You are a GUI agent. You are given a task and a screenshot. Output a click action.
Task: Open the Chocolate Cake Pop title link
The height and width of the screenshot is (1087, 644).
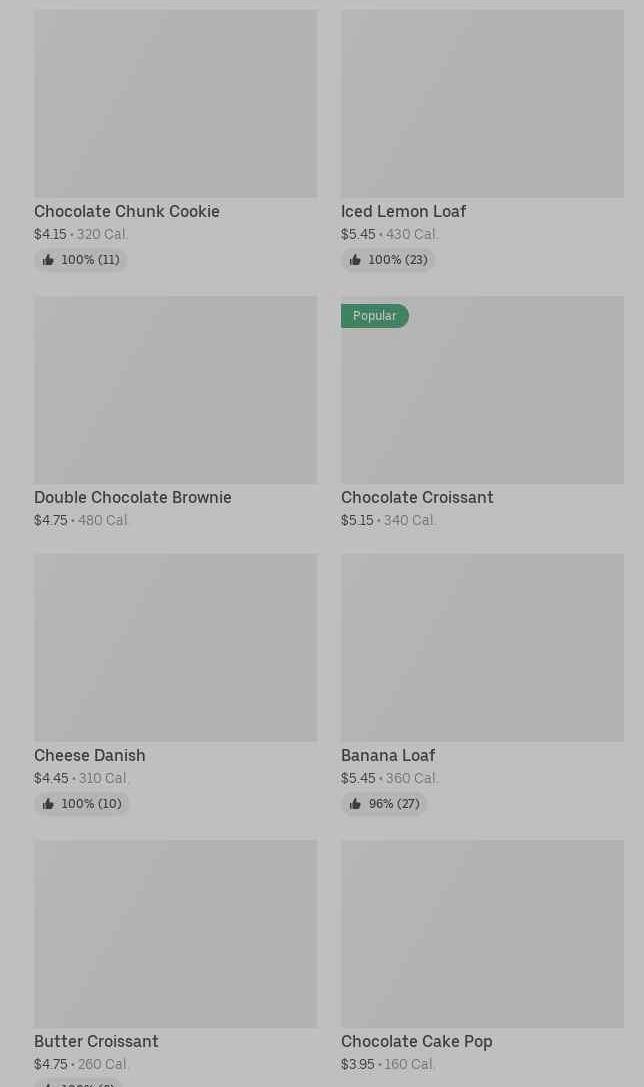pos(416,1041)
